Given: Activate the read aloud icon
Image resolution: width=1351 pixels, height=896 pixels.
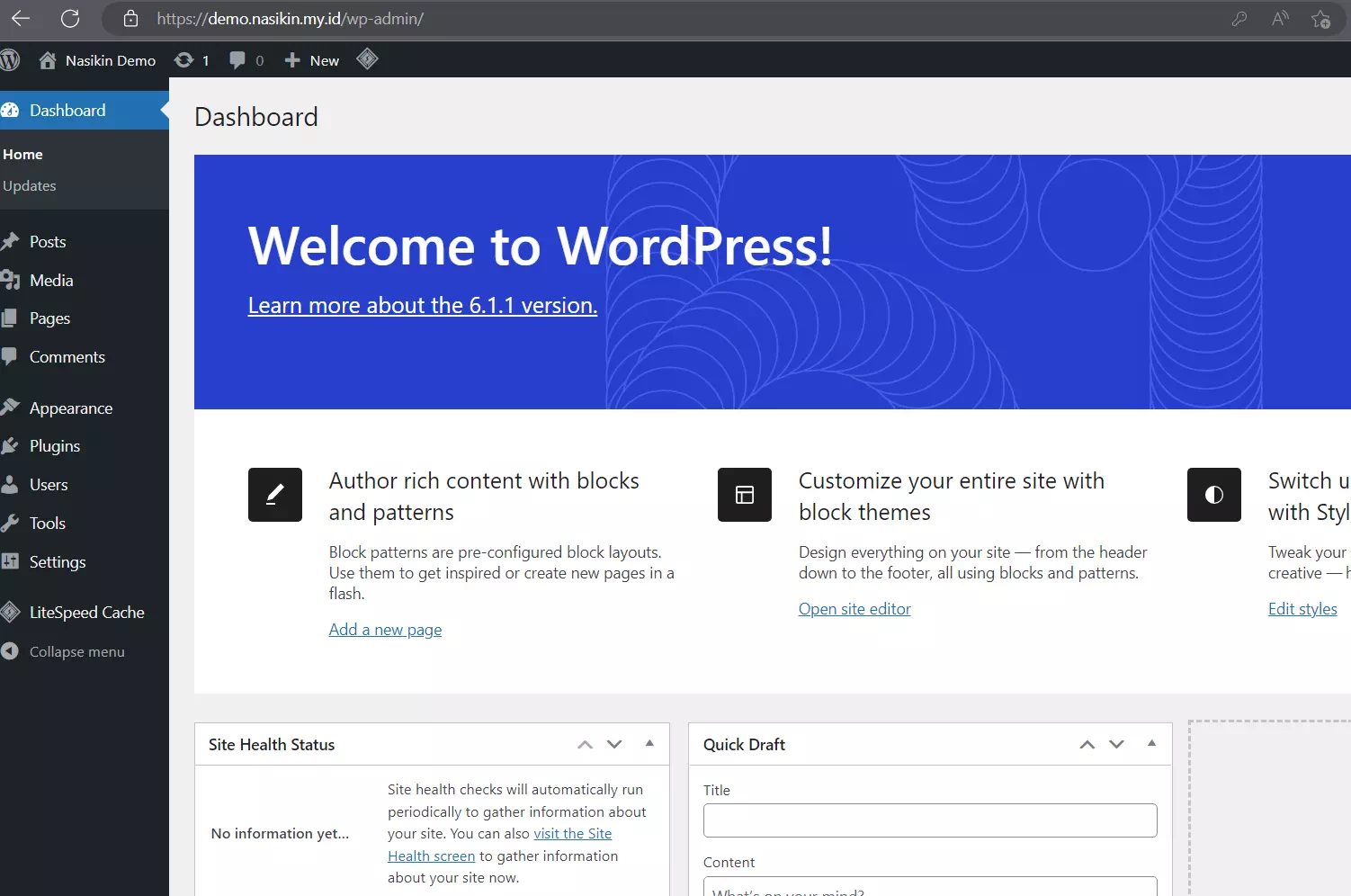Looking at the screenshot, I should pos(1280,18).
